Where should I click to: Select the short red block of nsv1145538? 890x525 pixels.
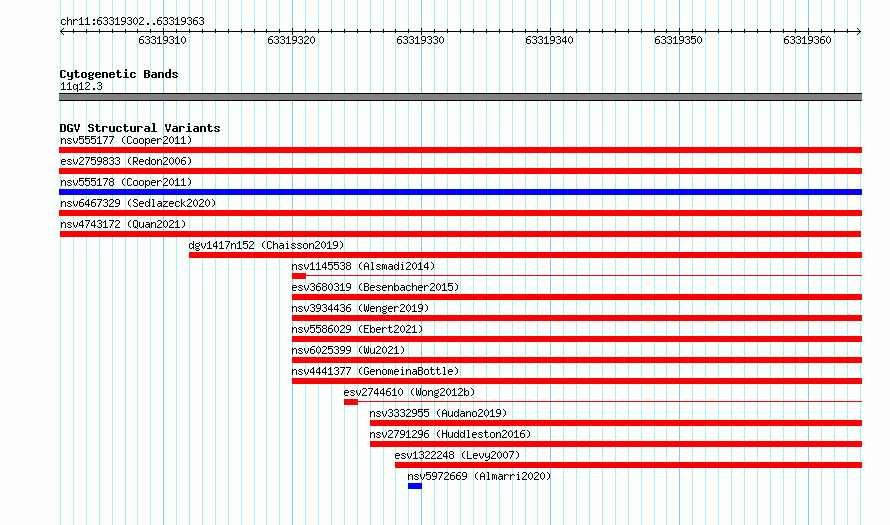click(299, 276)
